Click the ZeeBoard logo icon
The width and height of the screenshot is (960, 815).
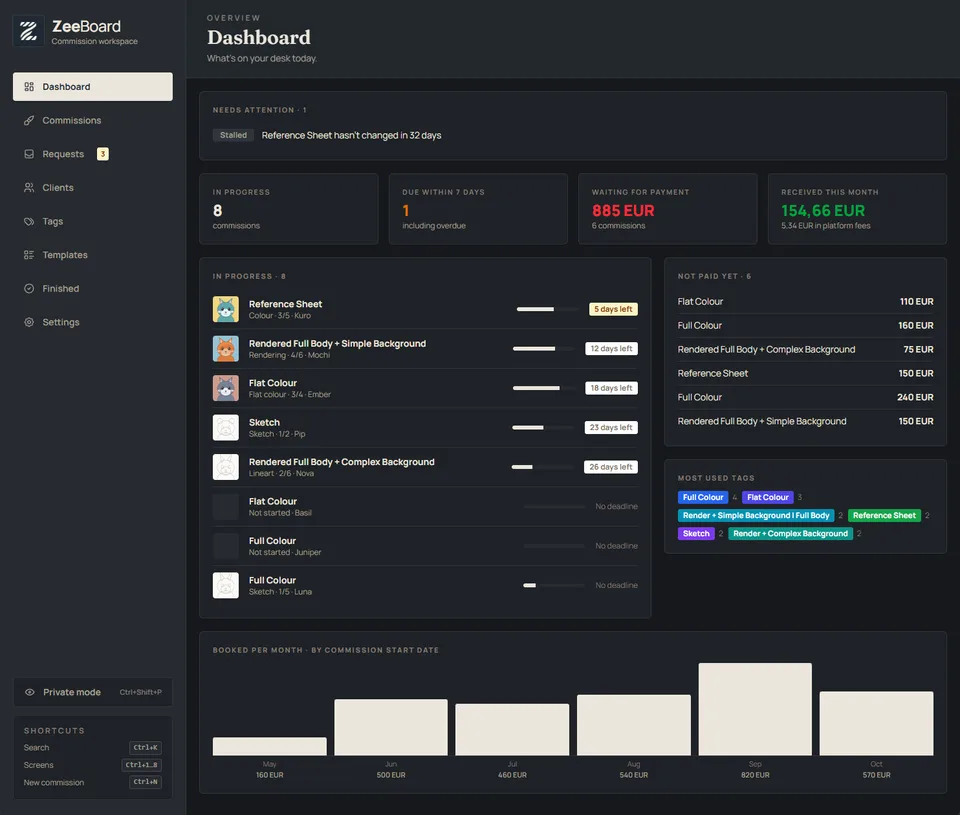(x=28, y=31)
